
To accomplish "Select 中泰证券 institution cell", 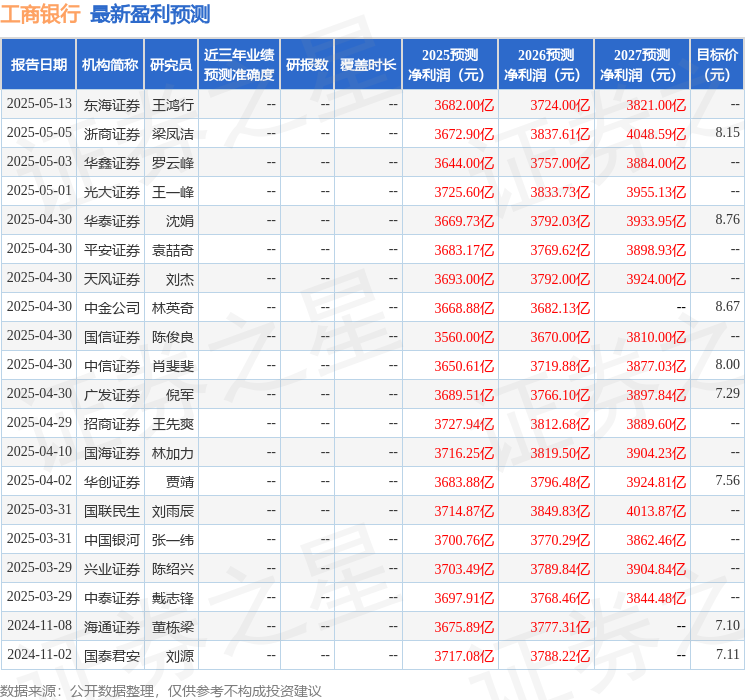I will tap(112, 597).
